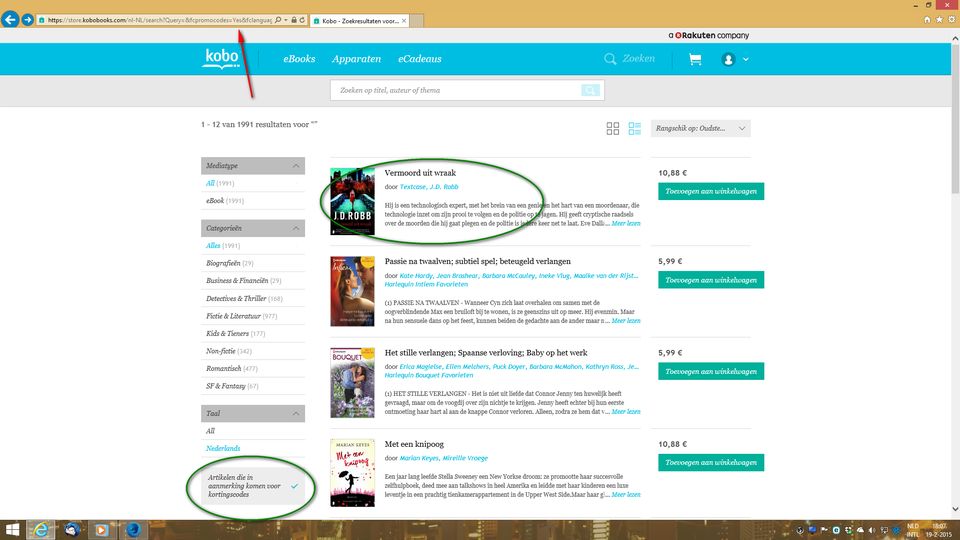The image size is (960, 540).
Task: Open the media player taskbar icon
Action: coord(102,530)
